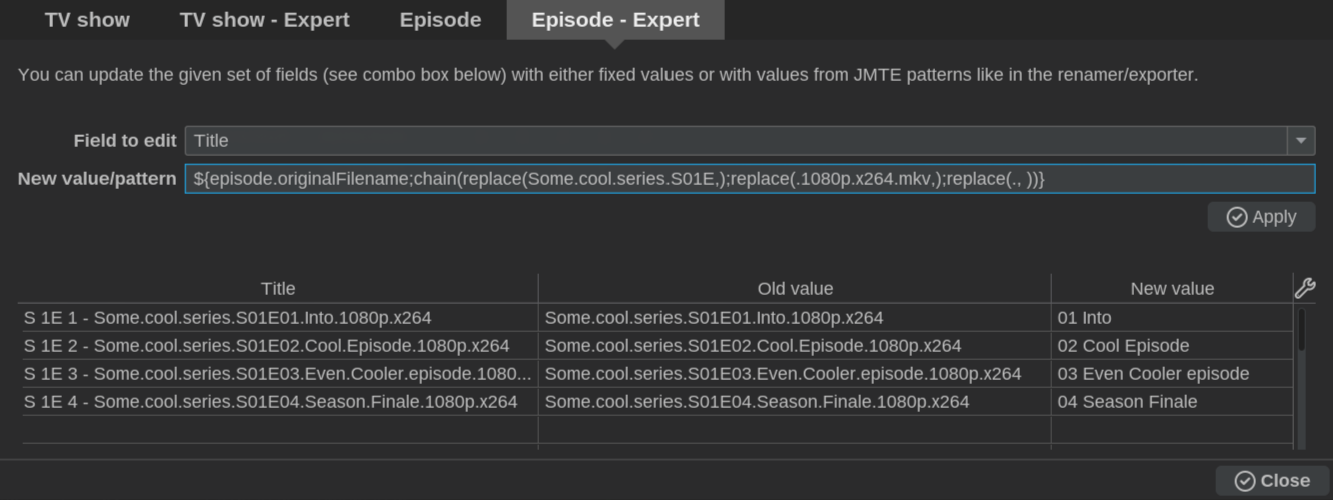The image size is (1333, 500).
Task: Select the S1E2 Cool Episode row
Action: (656, 346)
